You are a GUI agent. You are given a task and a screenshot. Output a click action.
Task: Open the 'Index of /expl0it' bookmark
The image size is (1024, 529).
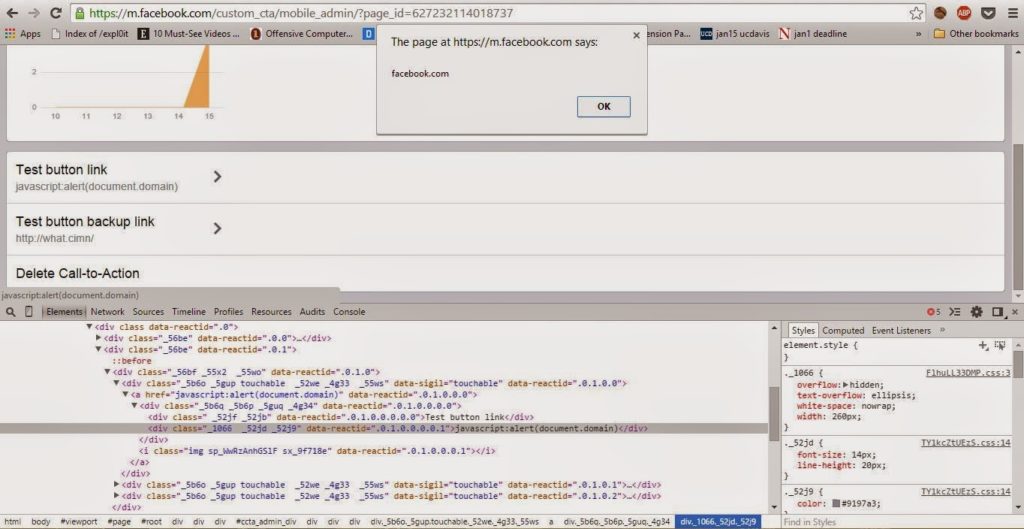pyautogui.click(x=91, y=34)
